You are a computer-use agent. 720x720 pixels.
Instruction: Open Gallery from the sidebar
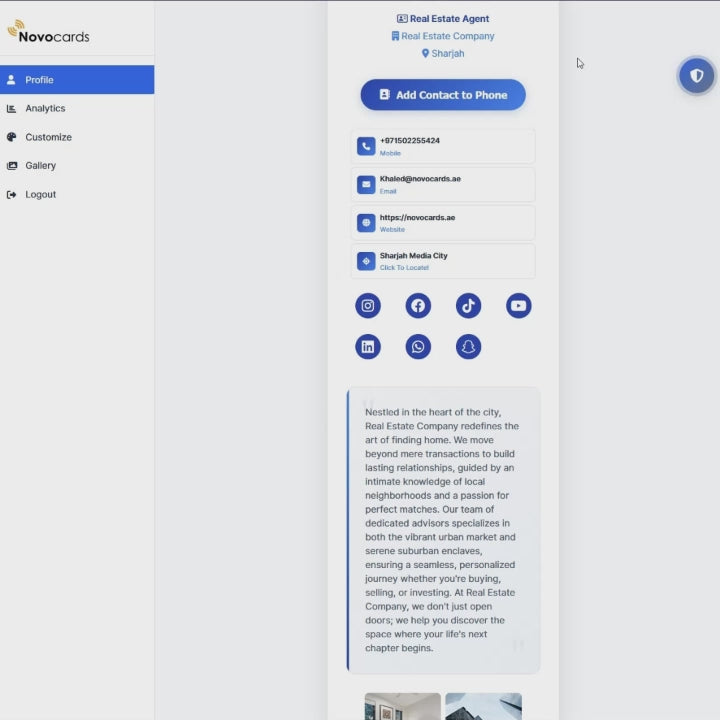[x=41, y=166]
